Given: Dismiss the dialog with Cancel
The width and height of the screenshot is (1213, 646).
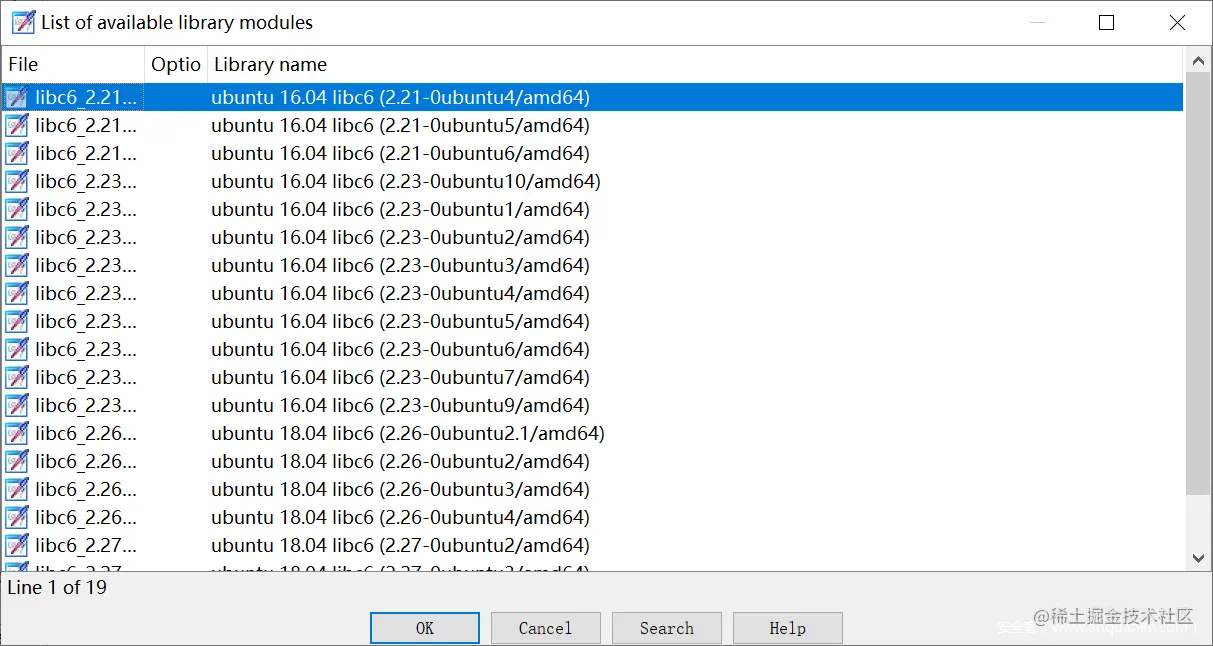Looking at the screenshot, I should tap(546, 628).
